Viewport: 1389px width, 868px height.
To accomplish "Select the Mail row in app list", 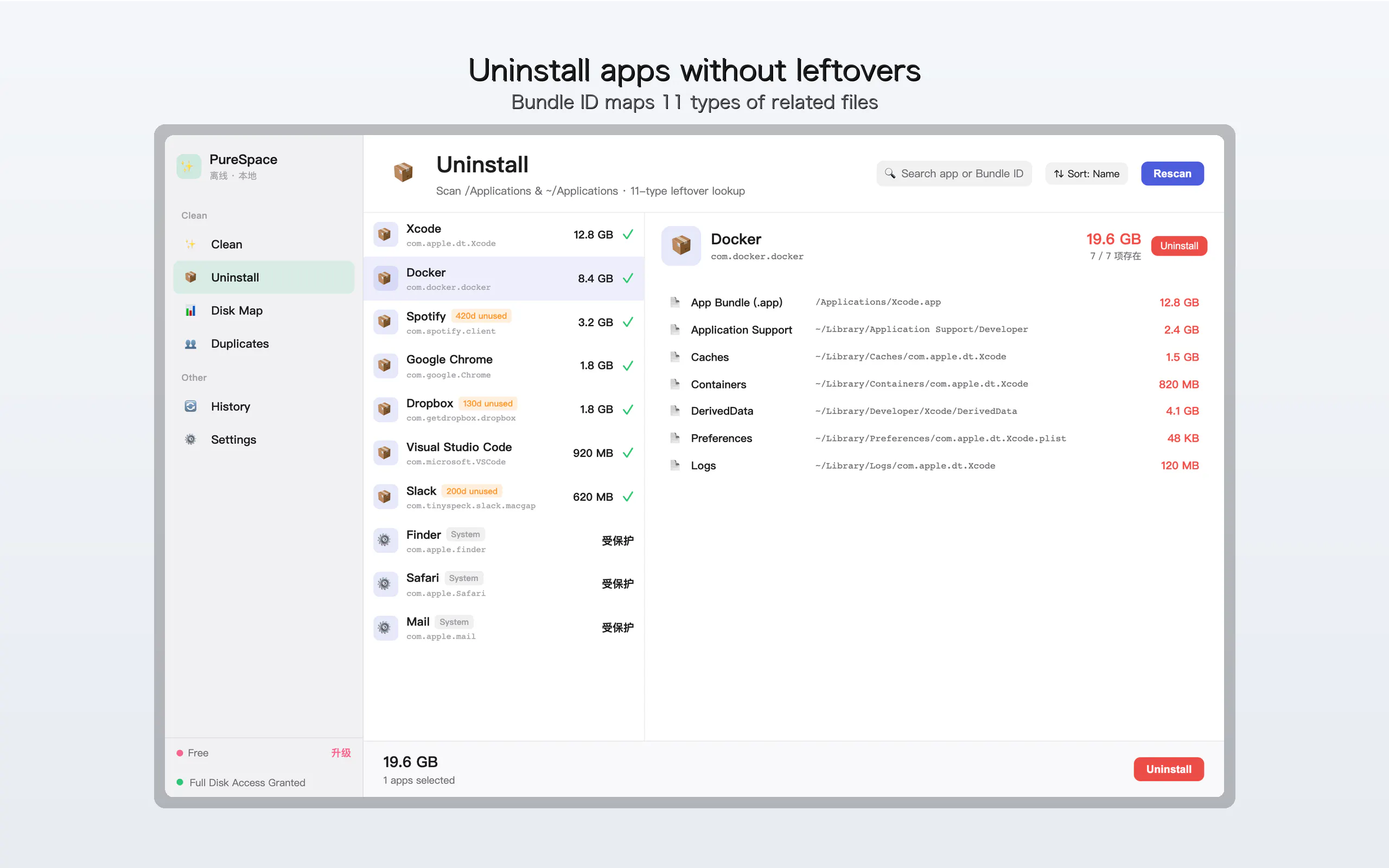I will pyautogui.click(x=504, y=628).
